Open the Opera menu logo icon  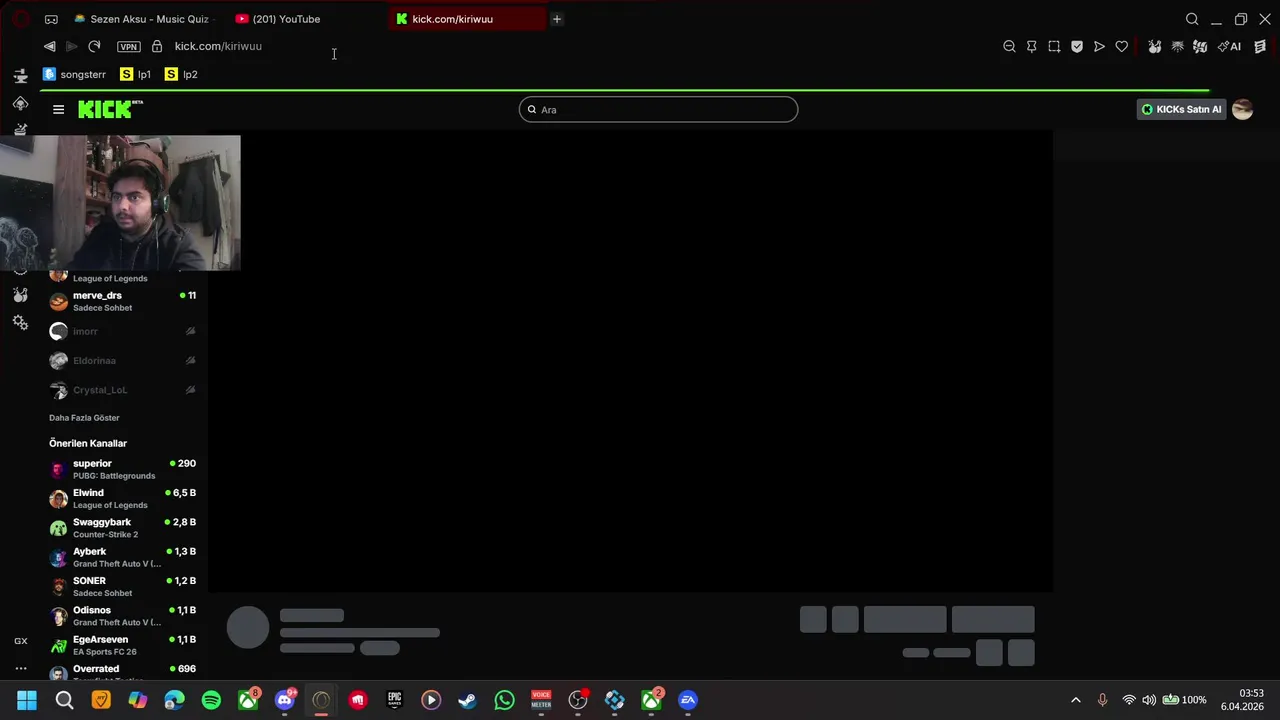tap(20, 19)
